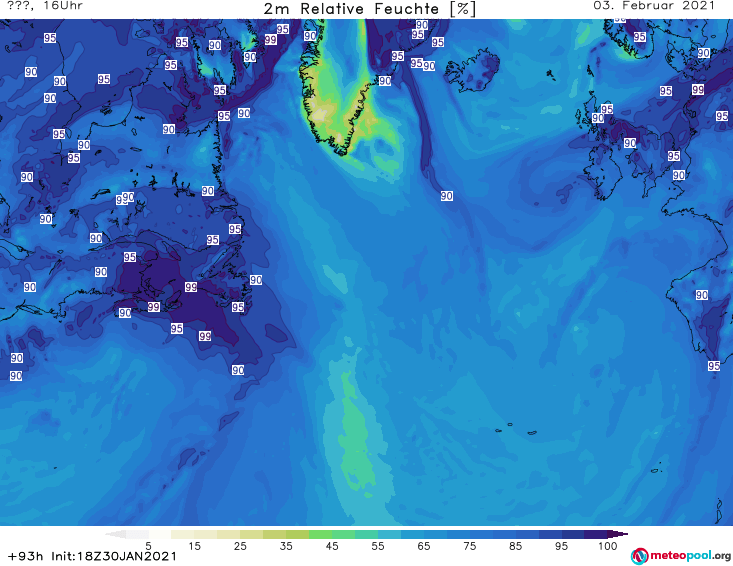Click the colorbar label '35'
The width and height of the screenshot is (733, 566).
pyautogui.click(x=286, y=545)
